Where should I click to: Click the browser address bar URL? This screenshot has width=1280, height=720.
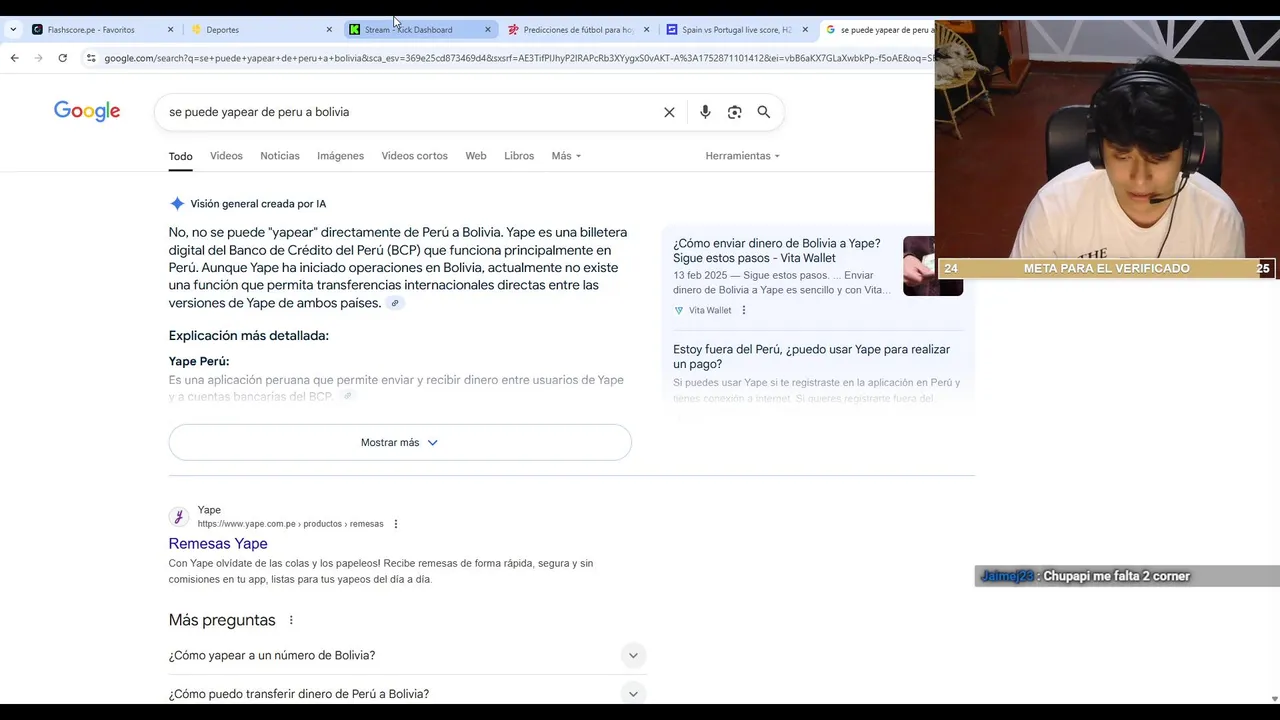tap(518, 58)
